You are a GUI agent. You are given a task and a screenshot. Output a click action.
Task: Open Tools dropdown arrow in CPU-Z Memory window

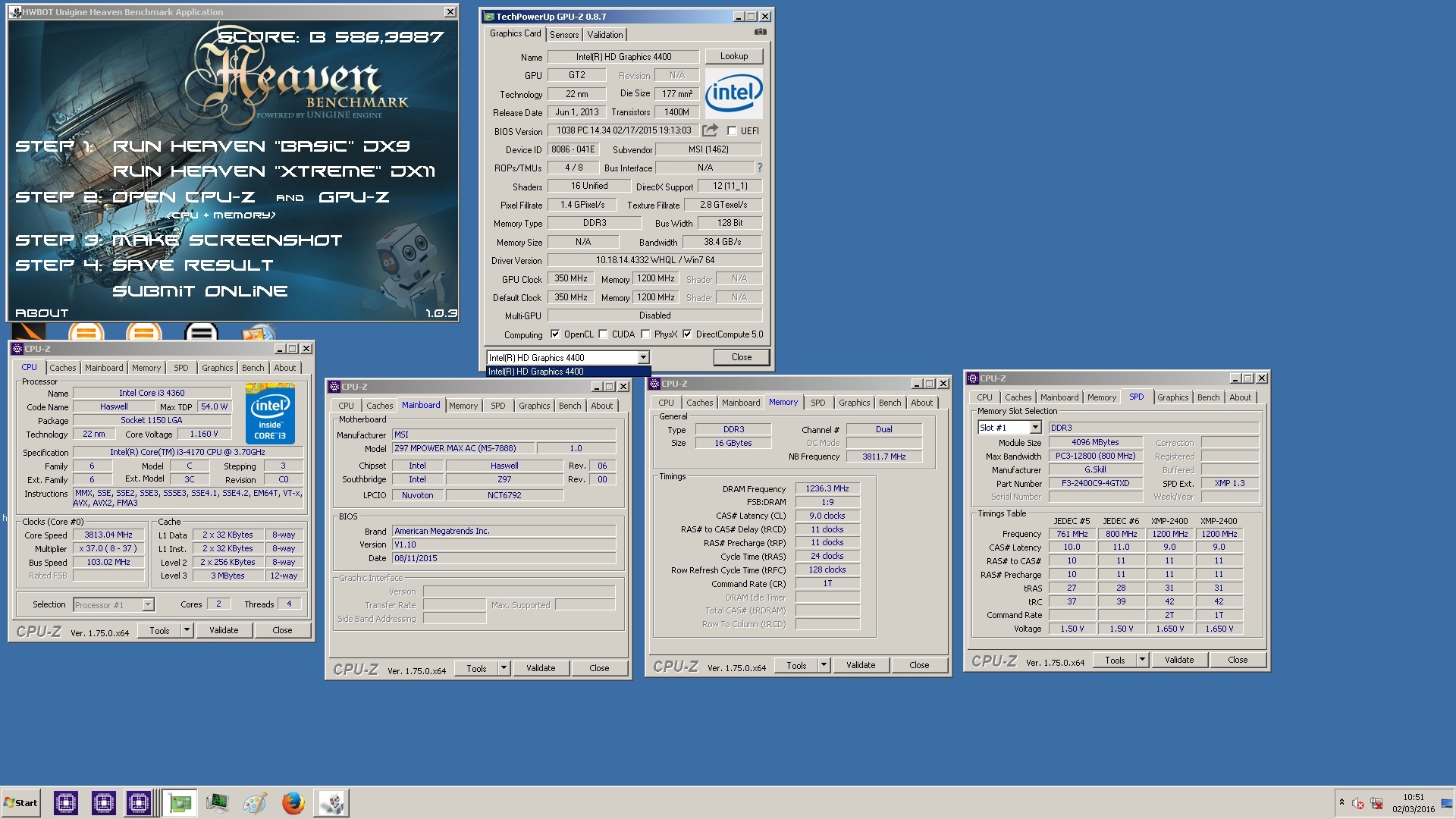click(824, 665)
